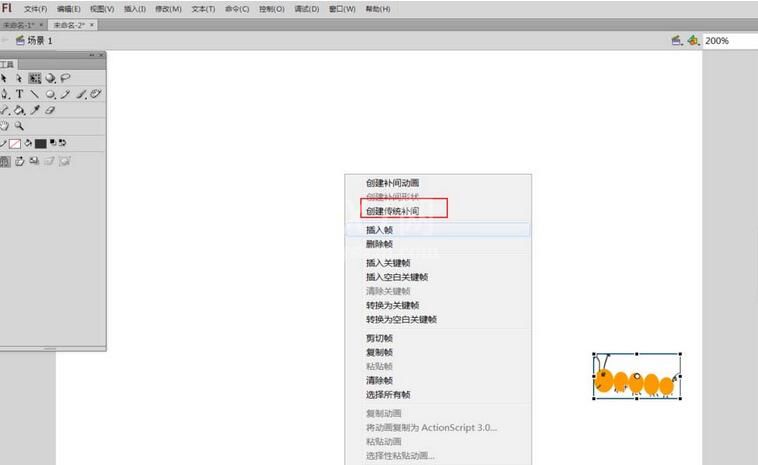This screenshot has width=758, height=465.
Task: Select the Paint Bucket tool
Action: point(19,111)
